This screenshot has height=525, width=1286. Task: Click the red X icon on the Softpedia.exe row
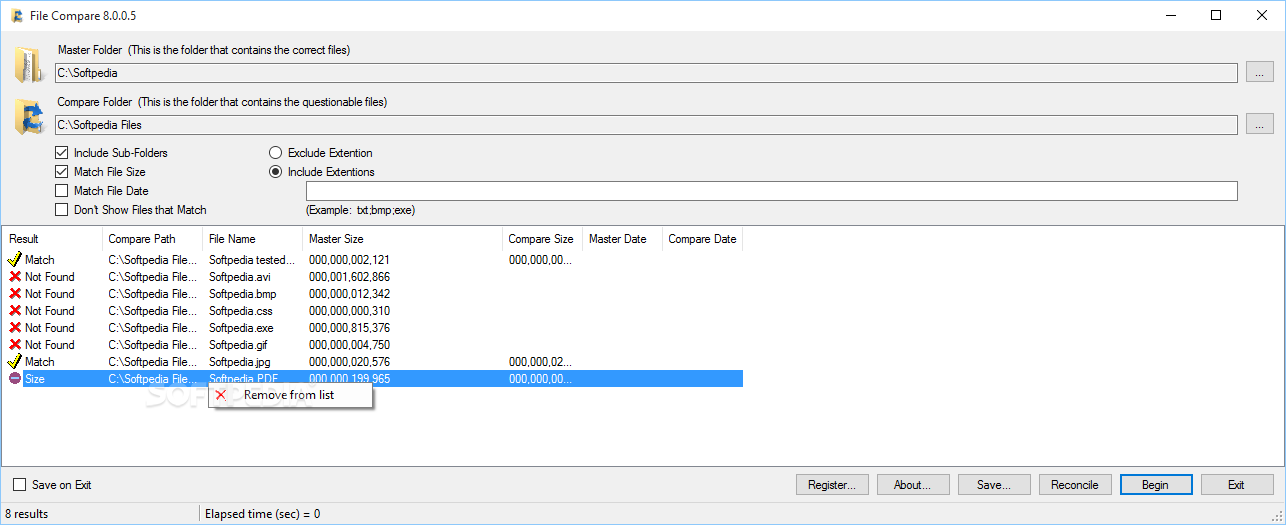click(x=15, y=328)
